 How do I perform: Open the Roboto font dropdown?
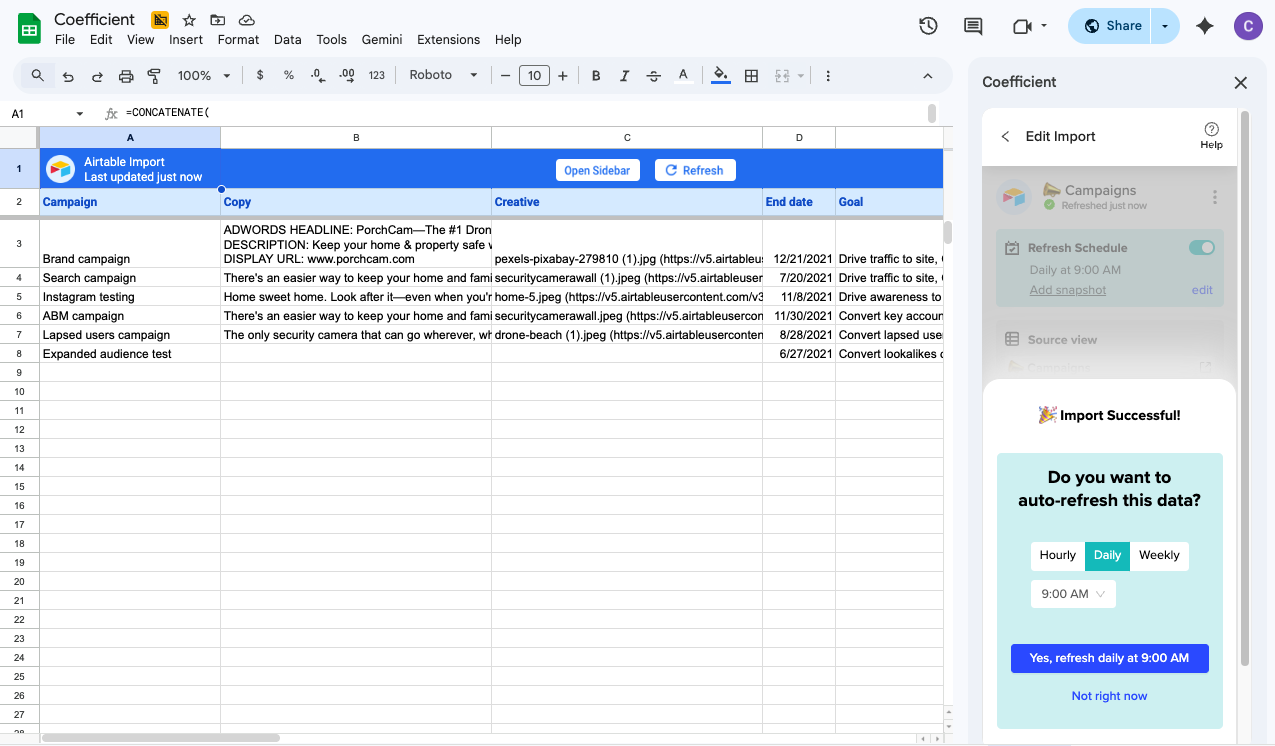[x=443, y=75]
